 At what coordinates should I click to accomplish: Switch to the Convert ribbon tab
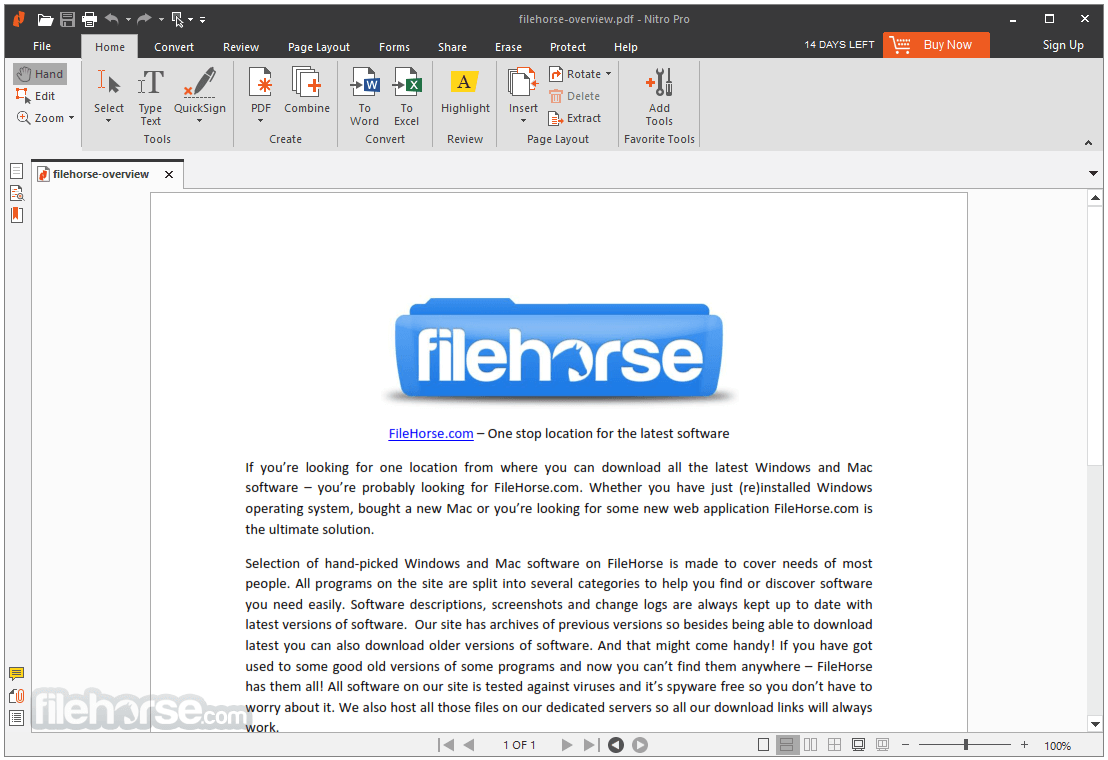pos(173,46)
